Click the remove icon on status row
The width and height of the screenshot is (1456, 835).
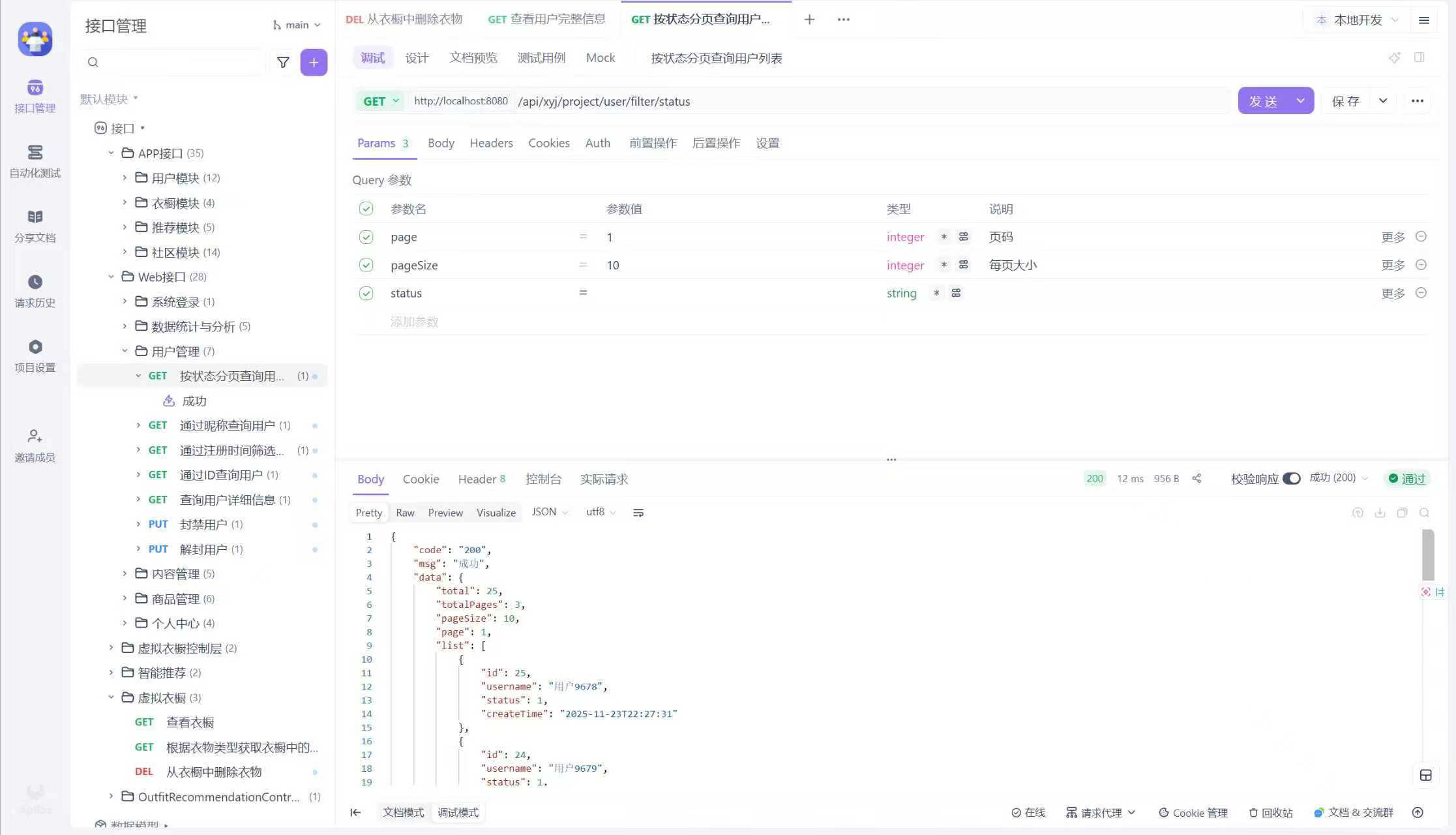coord(1421,293)
